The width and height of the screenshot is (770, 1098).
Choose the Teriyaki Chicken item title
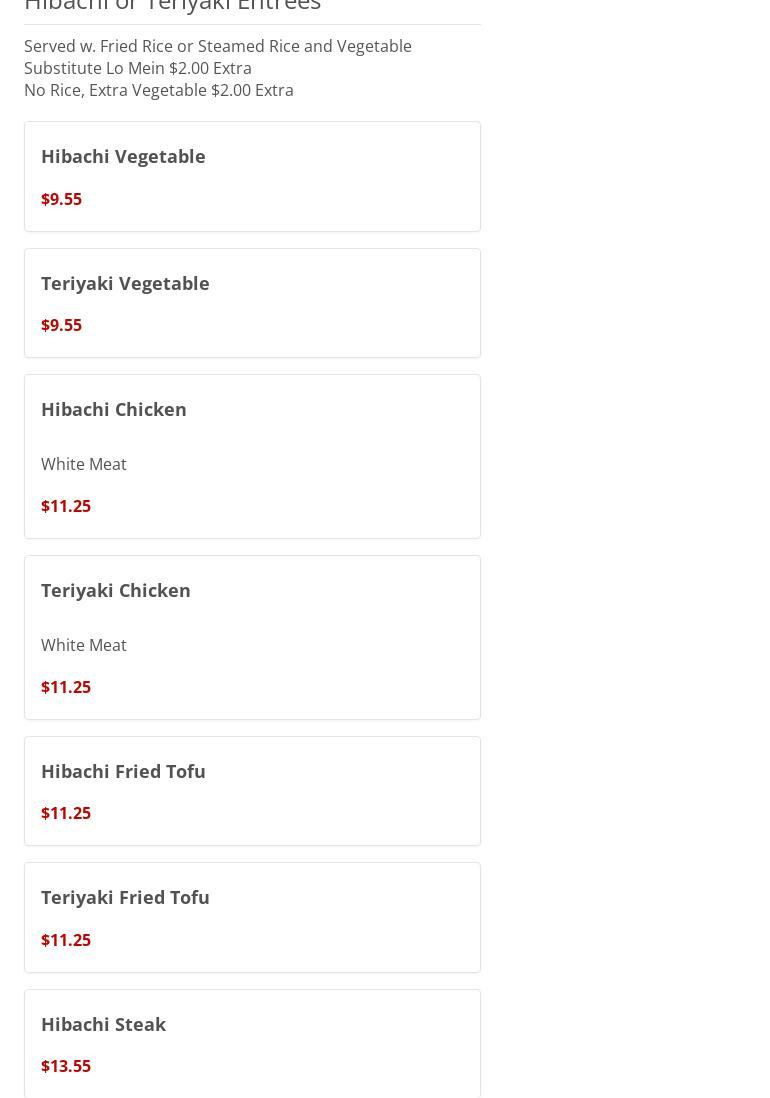point(116,590)
